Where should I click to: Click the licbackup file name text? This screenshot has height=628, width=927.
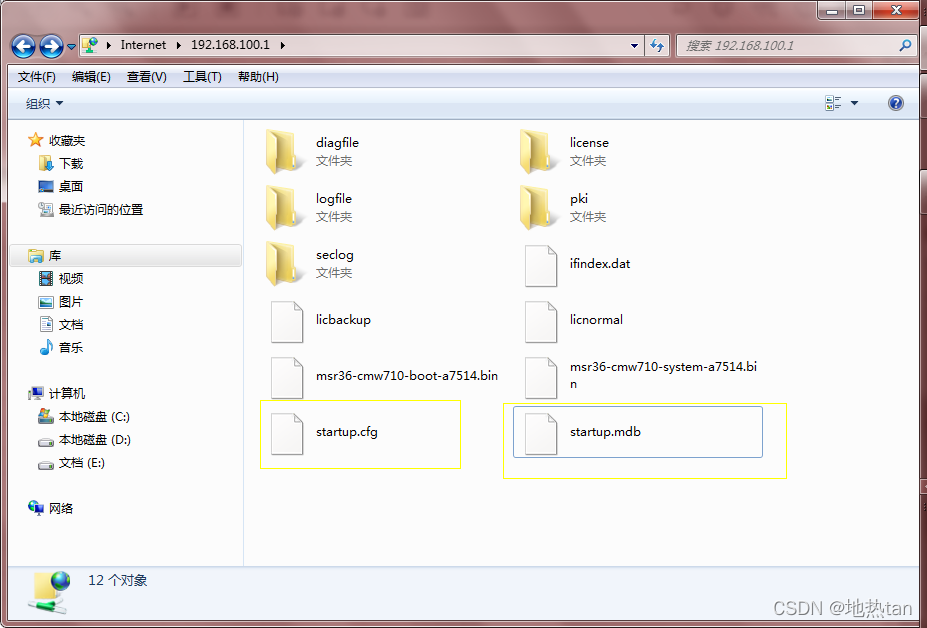coord(343,320)
